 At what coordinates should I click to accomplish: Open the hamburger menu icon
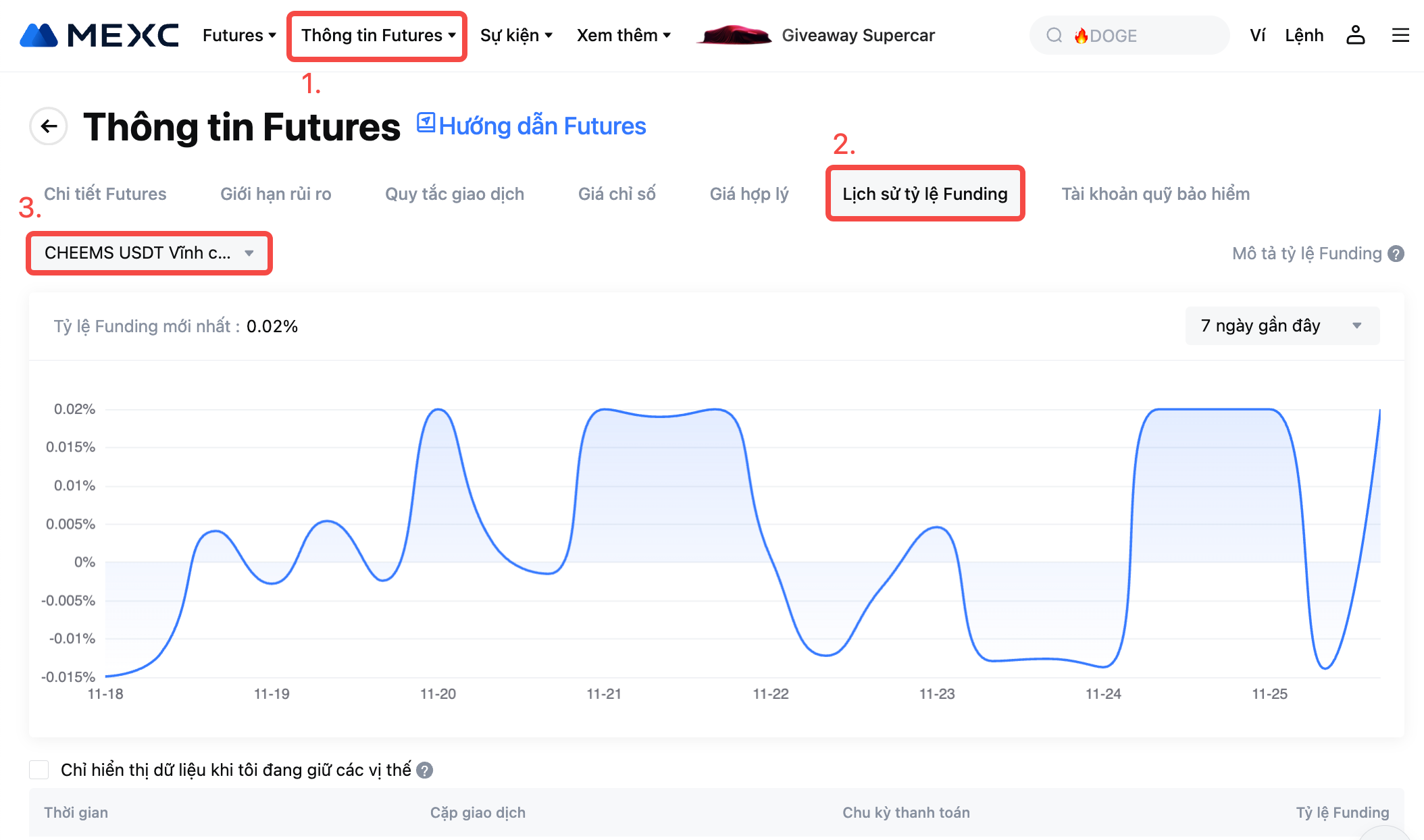[1400, 35]
